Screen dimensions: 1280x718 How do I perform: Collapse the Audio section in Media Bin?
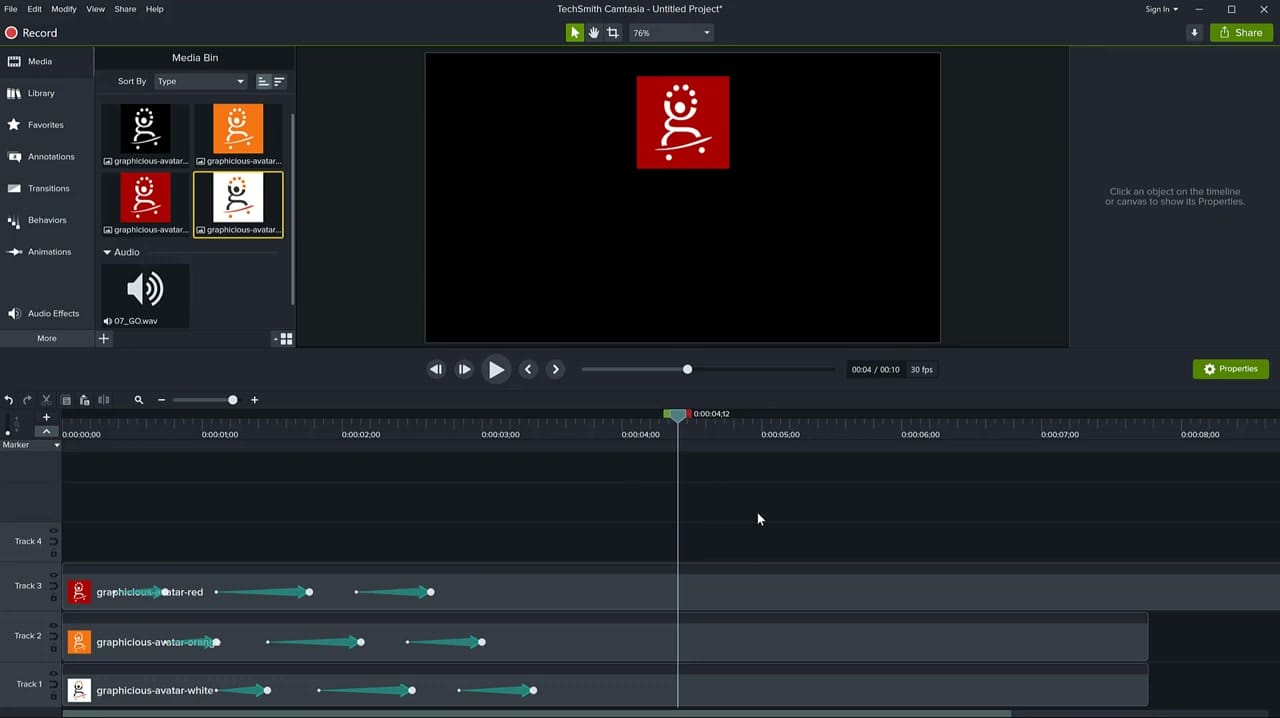pos(107,252)
